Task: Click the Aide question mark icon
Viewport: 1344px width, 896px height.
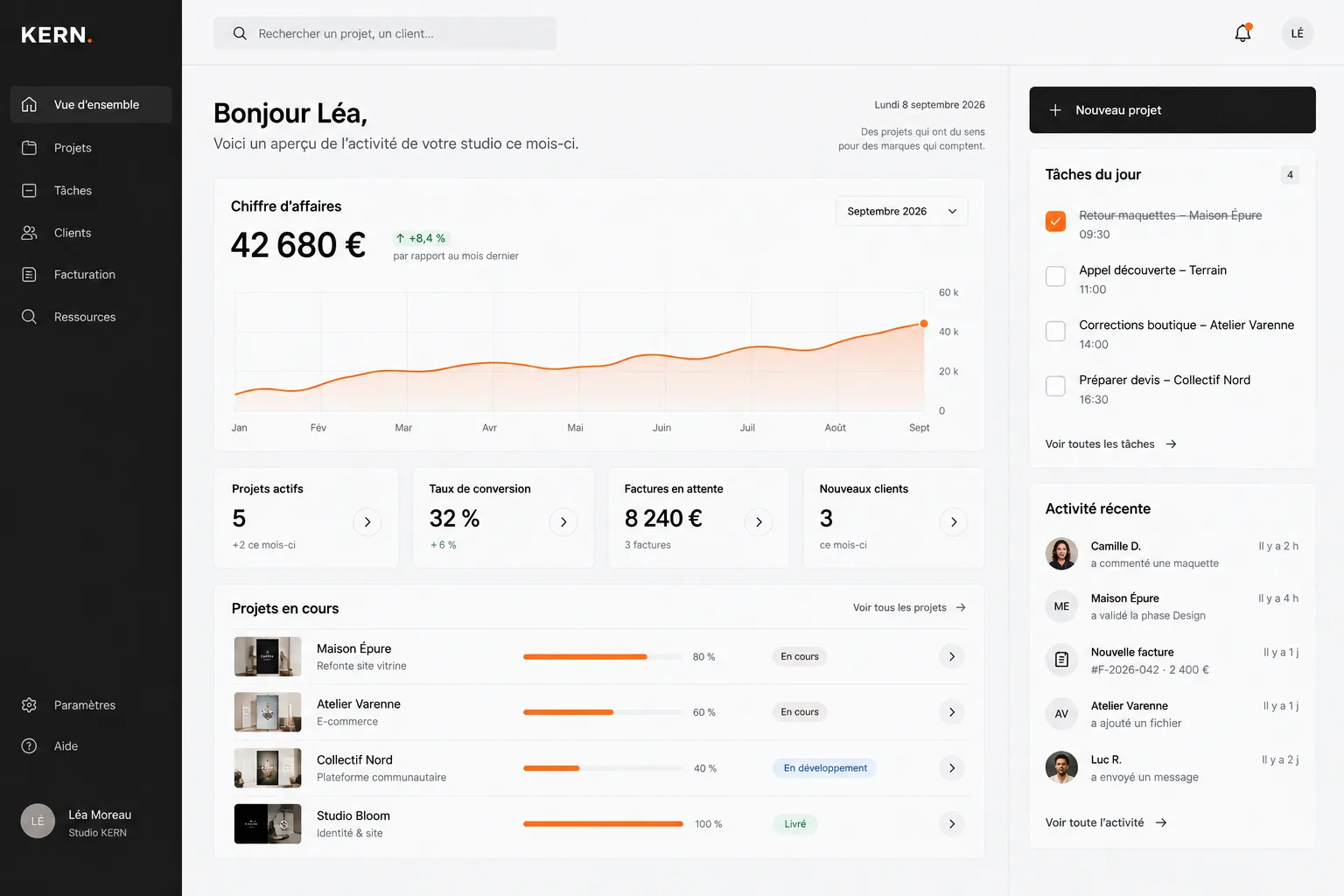Action: [29, 746]
